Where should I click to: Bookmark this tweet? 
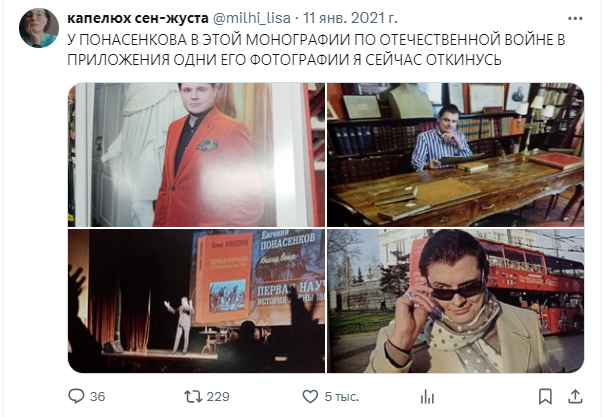click(x=545, y=397)
